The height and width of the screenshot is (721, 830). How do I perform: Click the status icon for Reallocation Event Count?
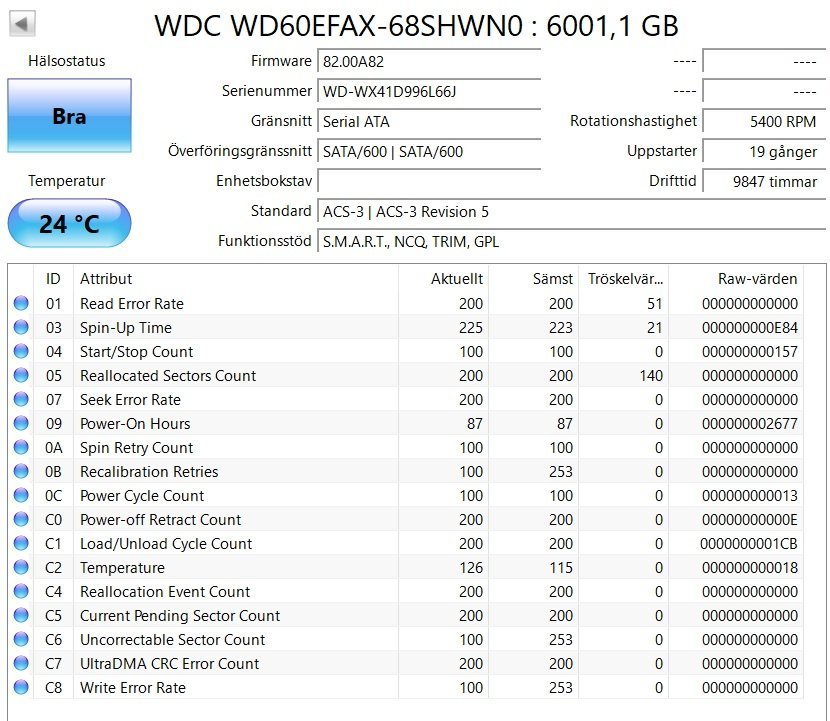21,591
